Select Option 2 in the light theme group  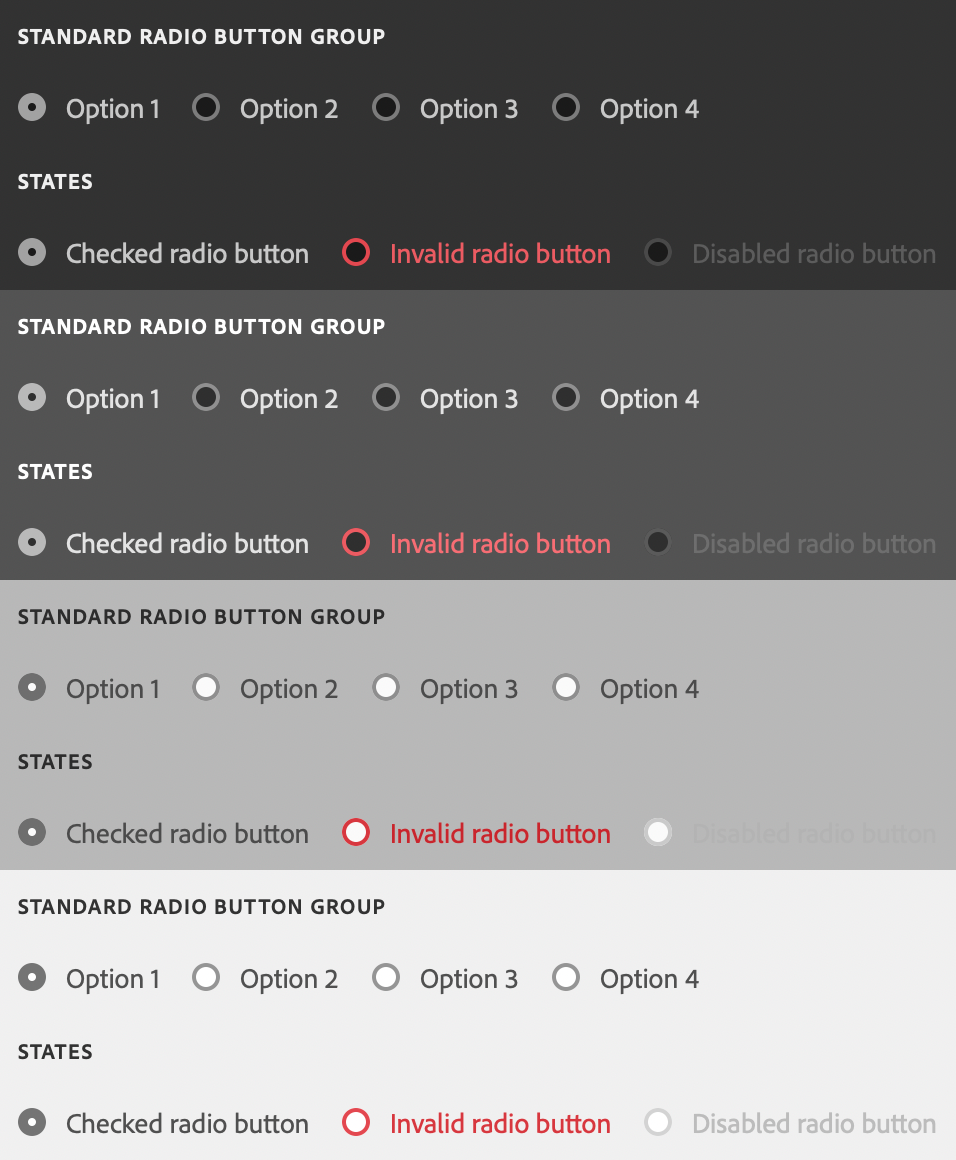coord(206,978)
